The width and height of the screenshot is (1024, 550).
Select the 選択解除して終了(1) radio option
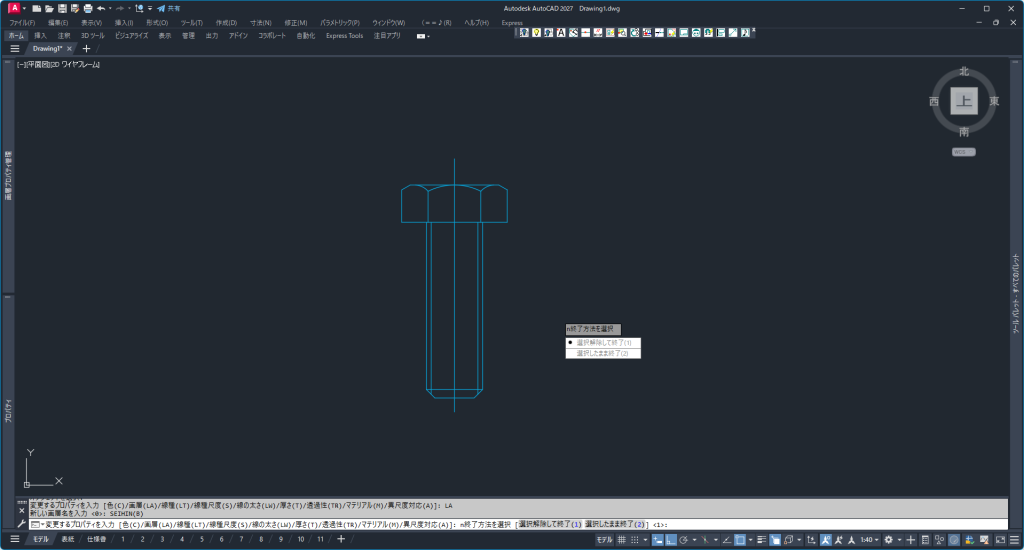(x=603, y=342)
